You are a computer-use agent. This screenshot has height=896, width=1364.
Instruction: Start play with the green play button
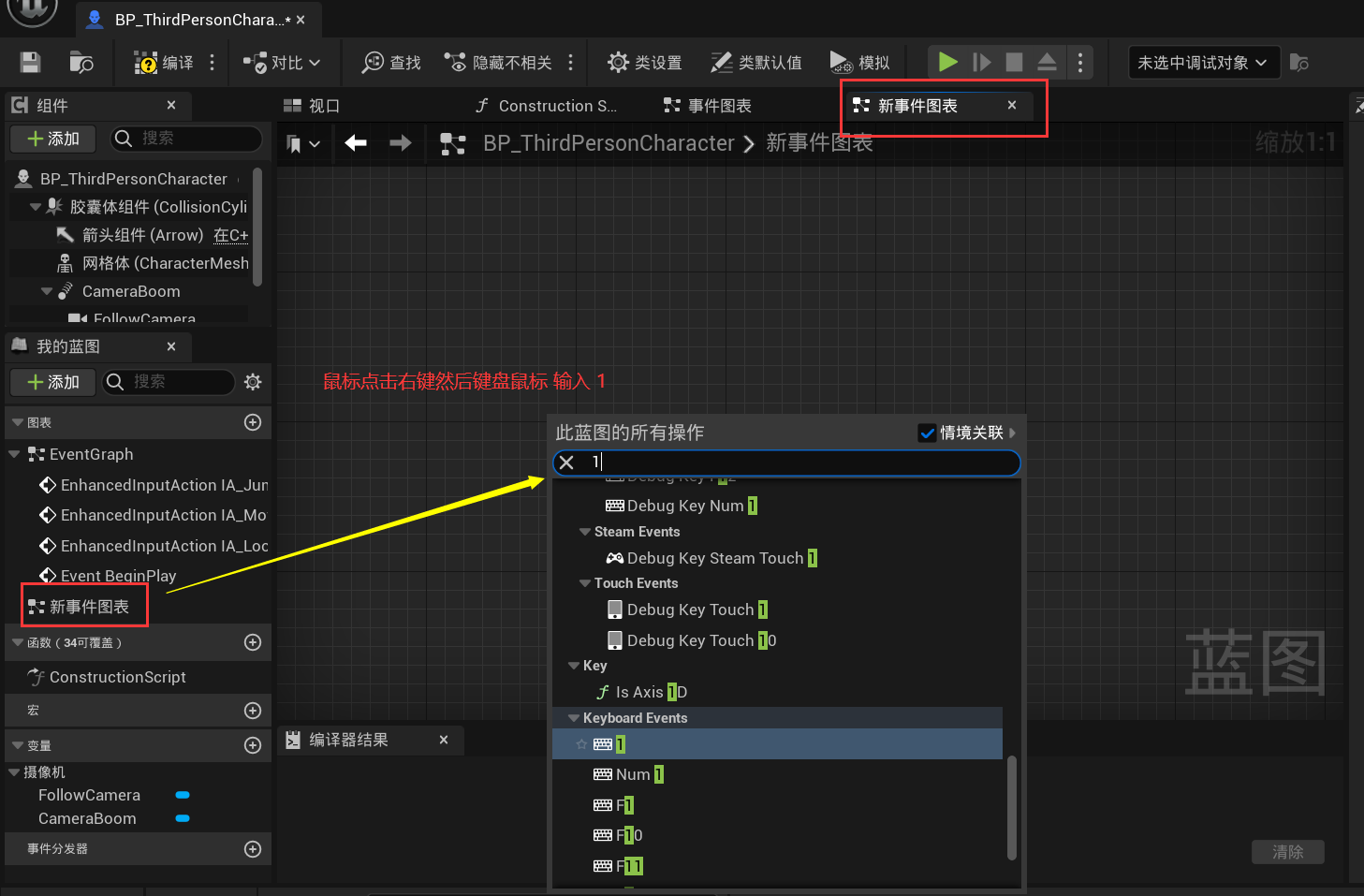click(x=947, y=62)
